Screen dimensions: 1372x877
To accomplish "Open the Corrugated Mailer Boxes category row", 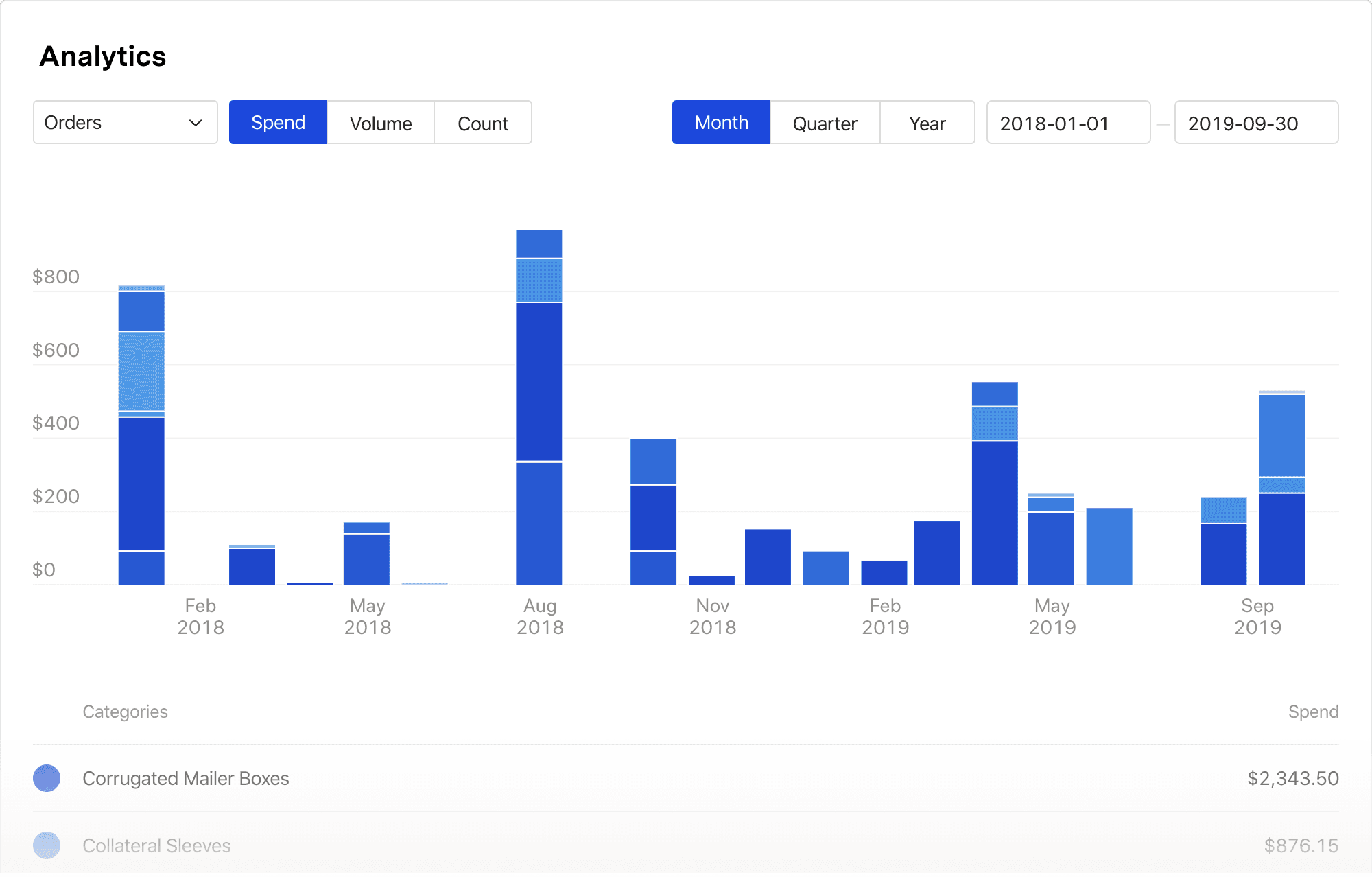I will tap(186, 778).
